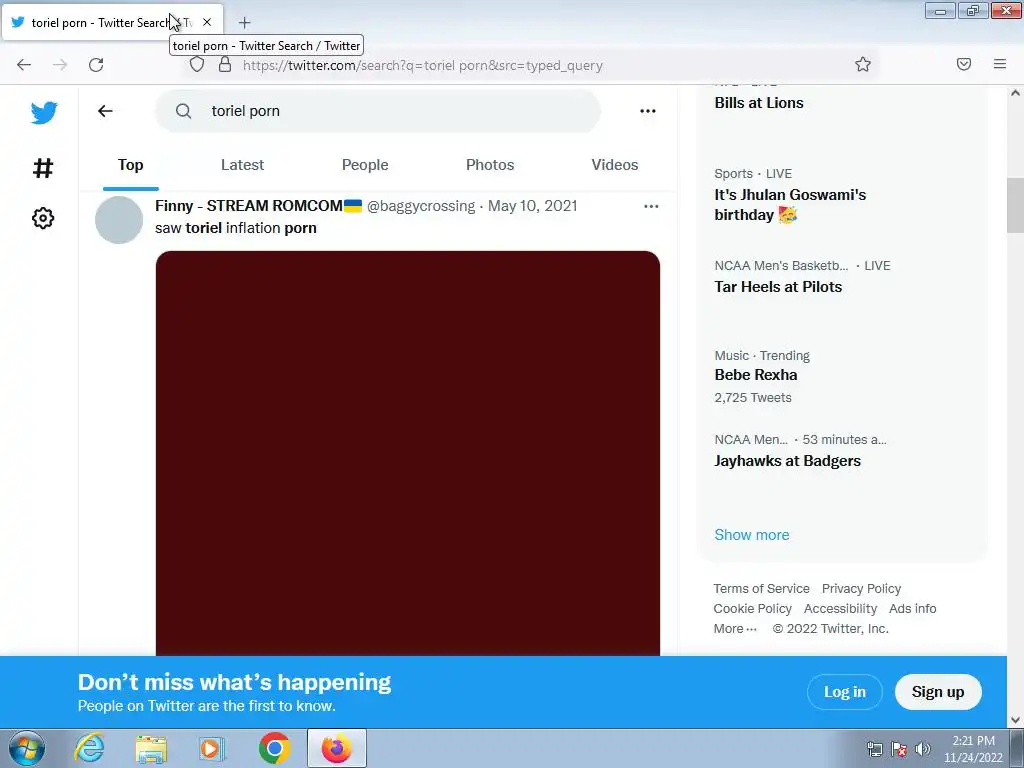Click the Sign up button

pos(938,692)
